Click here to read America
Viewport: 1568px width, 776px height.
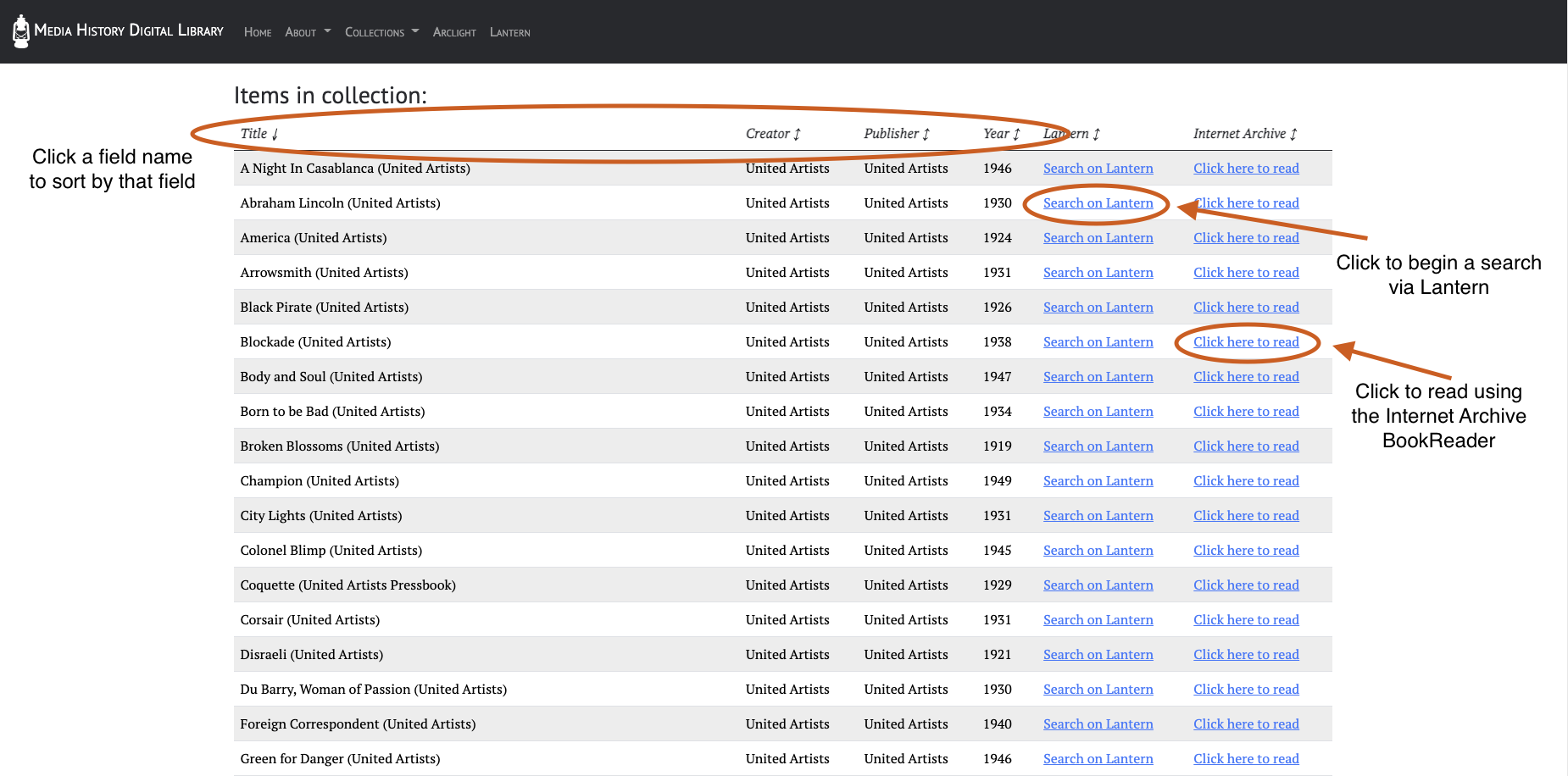(1246, 238)
